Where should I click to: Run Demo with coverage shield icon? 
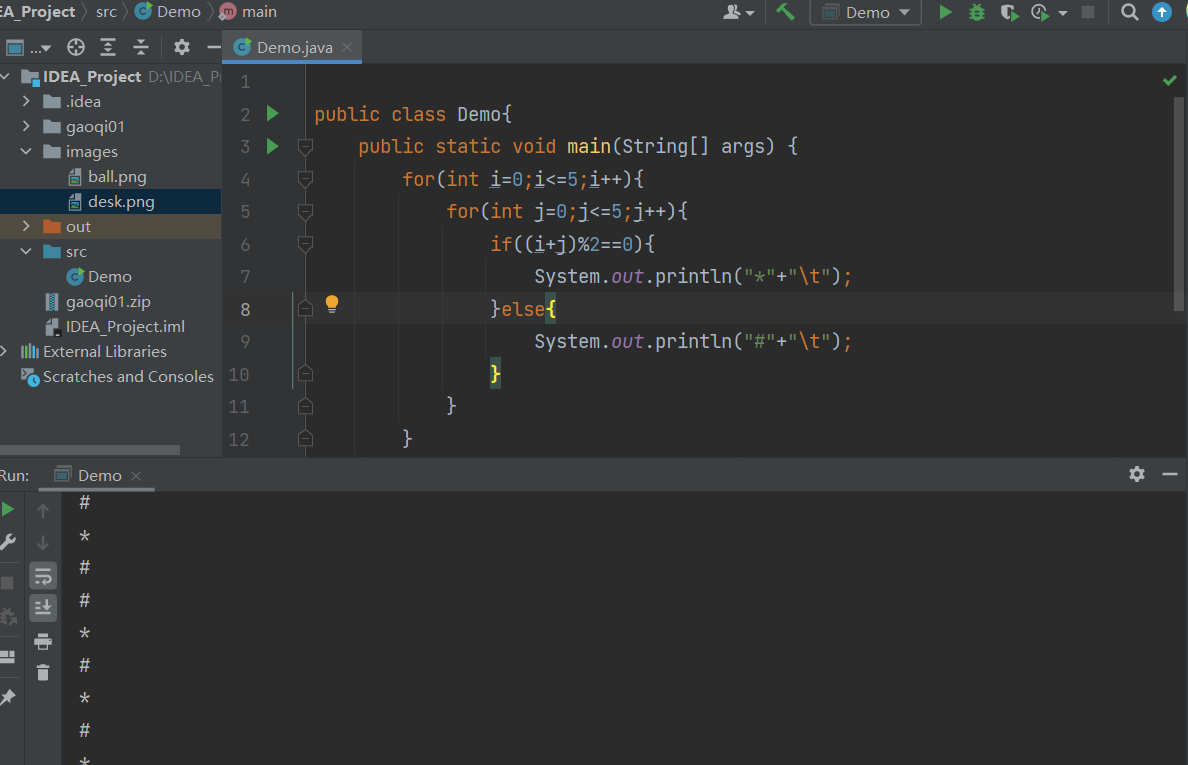(x=1008, y=12)
